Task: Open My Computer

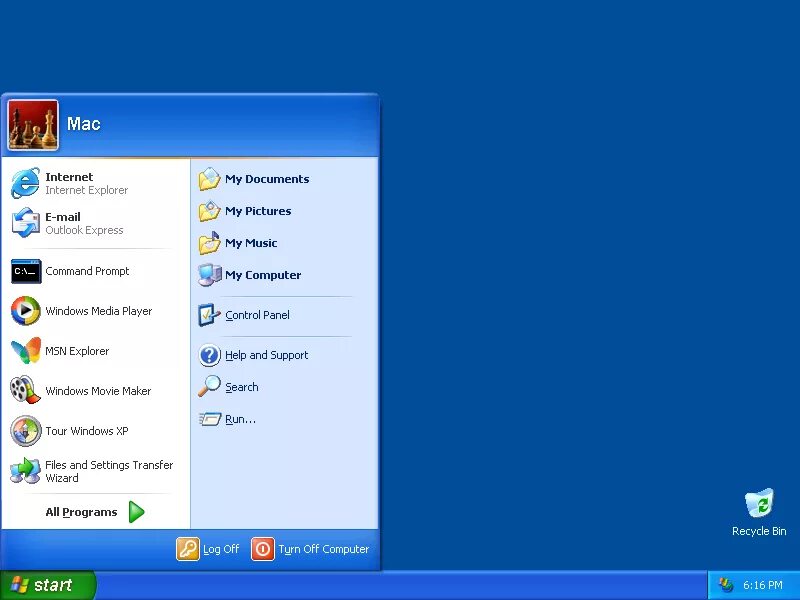Action: (x=263, y=275)
